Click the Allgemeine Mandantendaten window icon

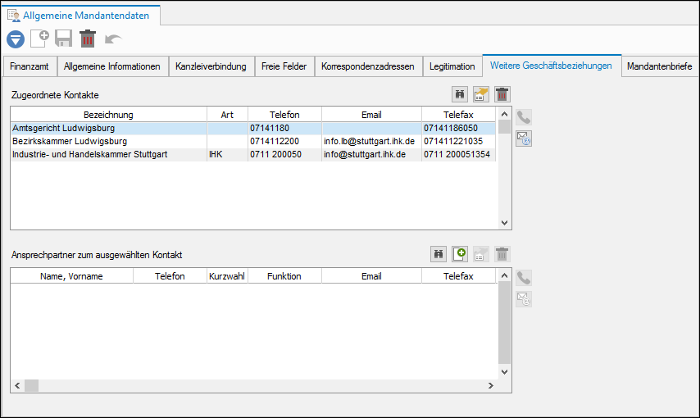[x=13, y=15]
